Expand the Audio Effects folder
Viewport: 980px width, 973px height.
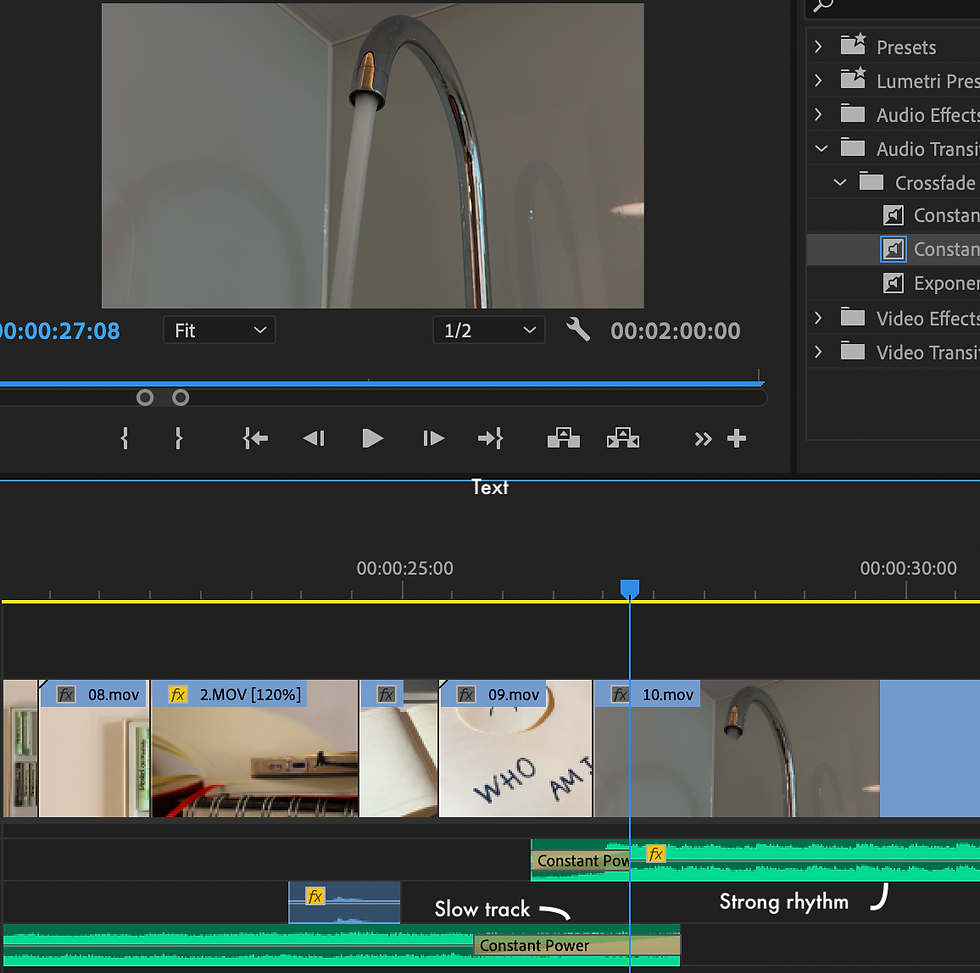tap(818, 114)
